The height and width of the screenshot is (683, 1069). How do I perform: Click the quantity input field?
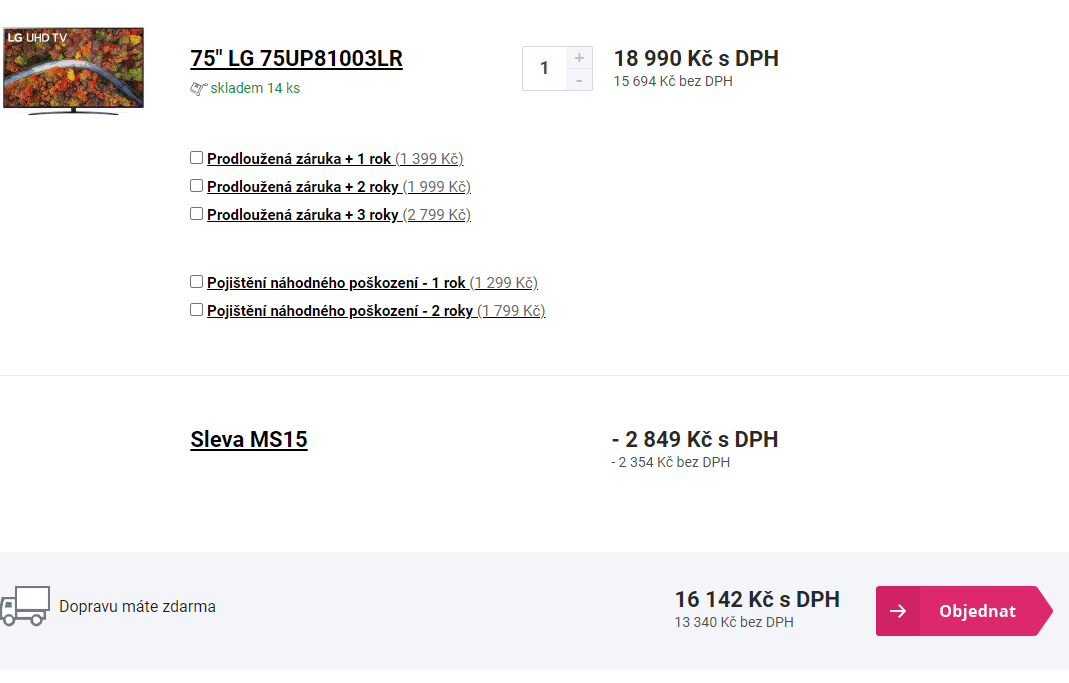(x=545, y=68)
